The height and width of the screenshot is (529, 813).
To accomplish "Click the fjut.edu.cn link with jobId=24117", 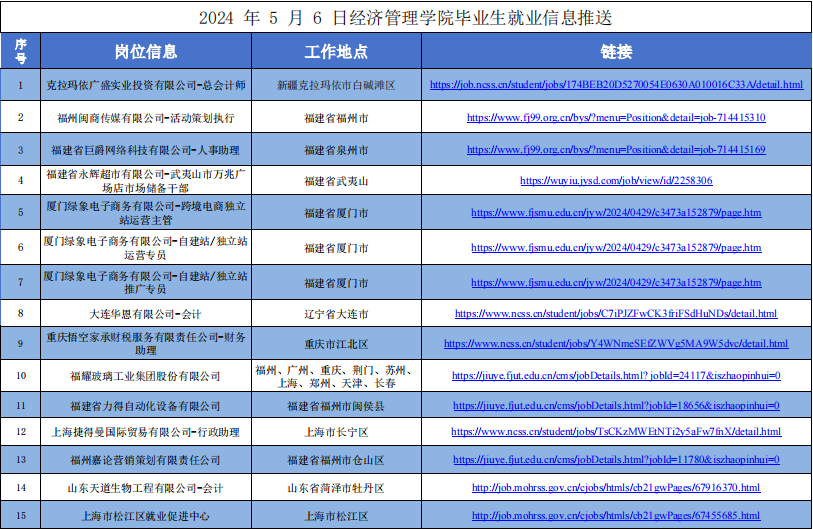I will coord(616,376).
